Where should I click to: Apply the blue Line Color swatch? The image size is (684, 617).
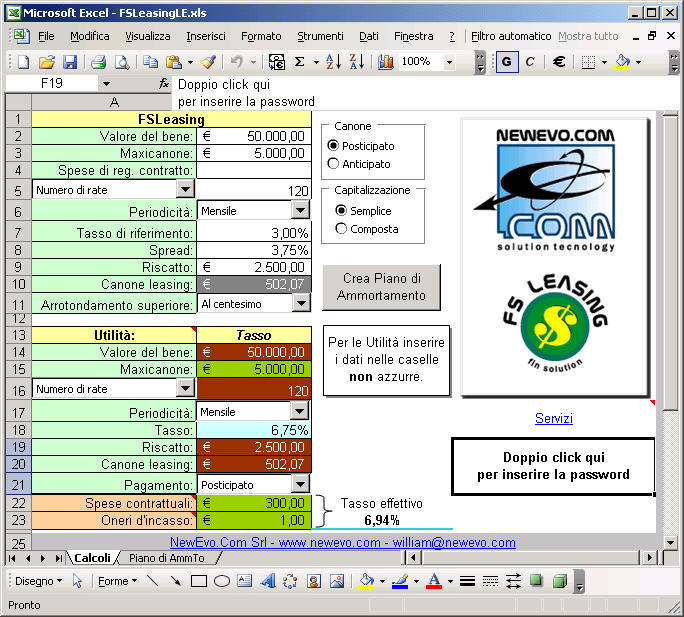coord(400,581)
